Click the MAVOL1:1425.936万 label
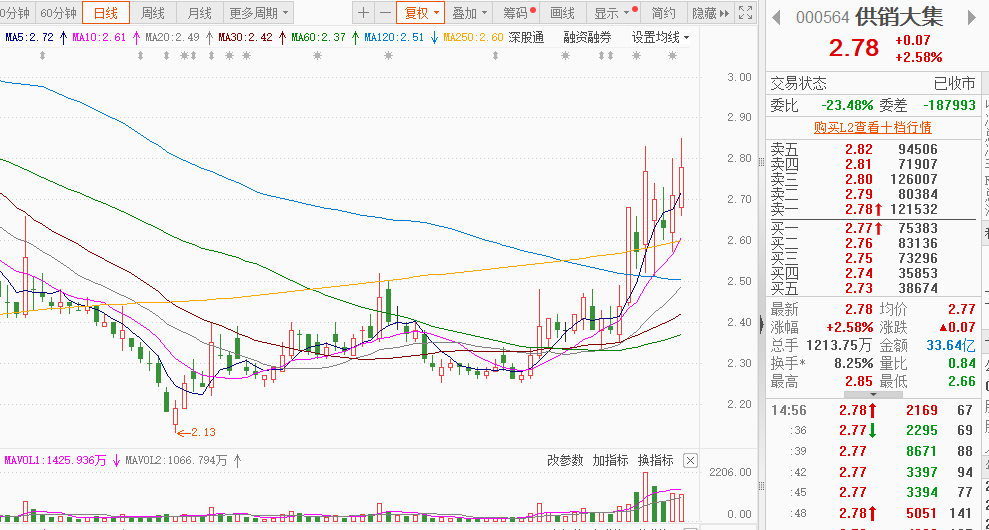Screen dimensions: 989x530 (56, 461)
